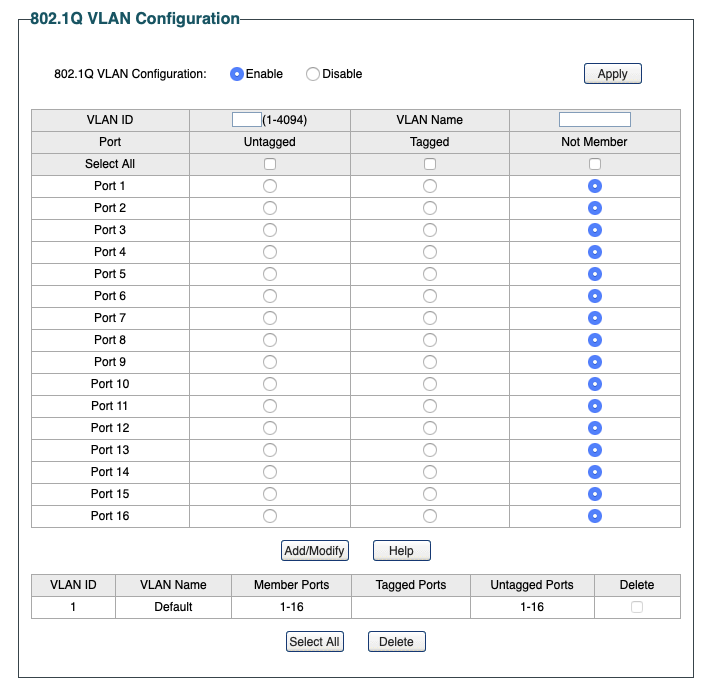Mark Port 5 as Untagged
The image size is (707, 692).
coord(269,274)
